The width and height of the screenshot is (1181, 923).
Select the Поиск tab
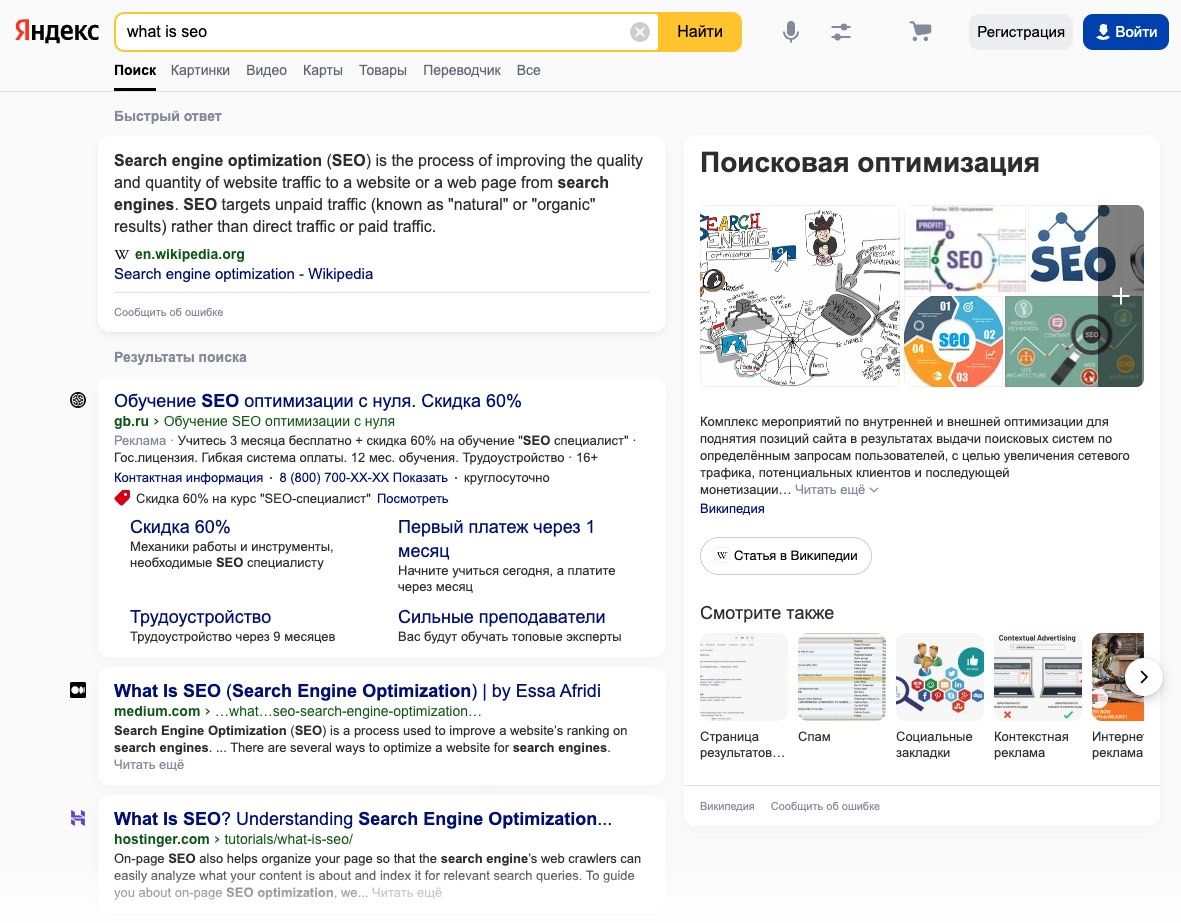[x=135, y=70]
